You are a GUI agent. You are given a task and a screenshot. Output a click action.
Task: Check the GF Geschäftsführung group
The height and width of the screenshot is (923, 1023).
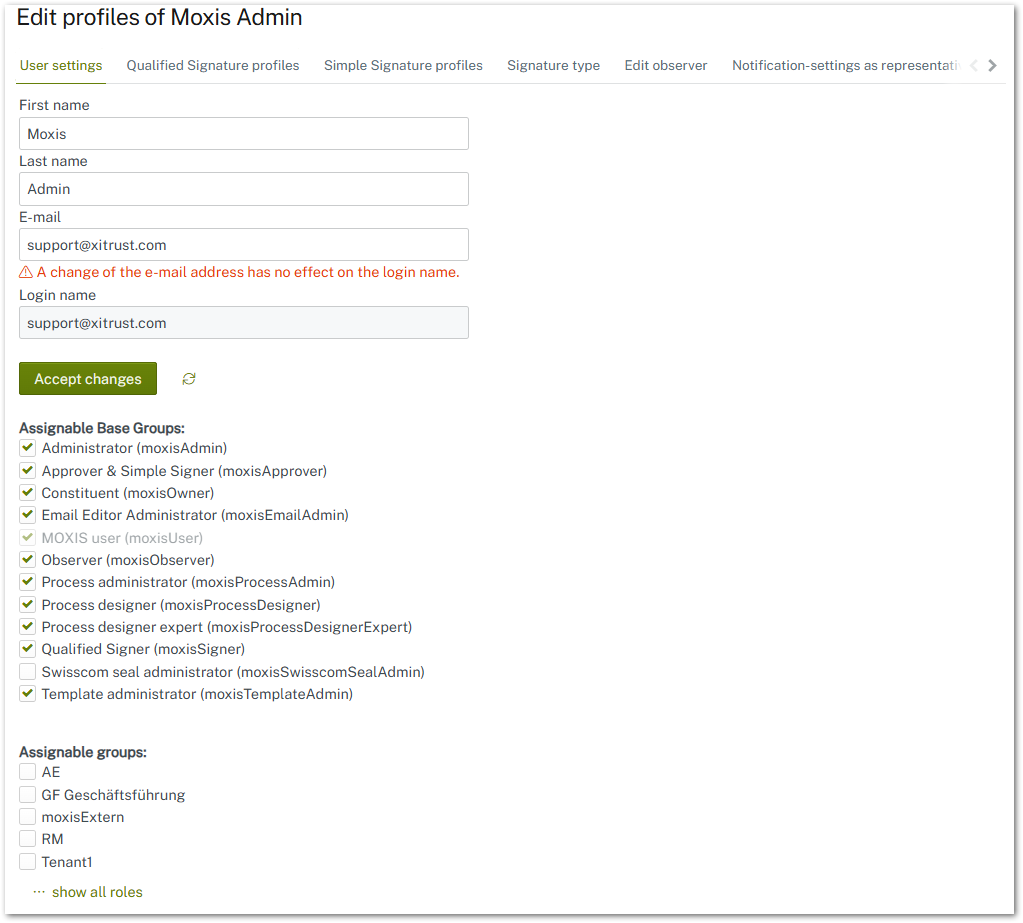tap(28, 795)
